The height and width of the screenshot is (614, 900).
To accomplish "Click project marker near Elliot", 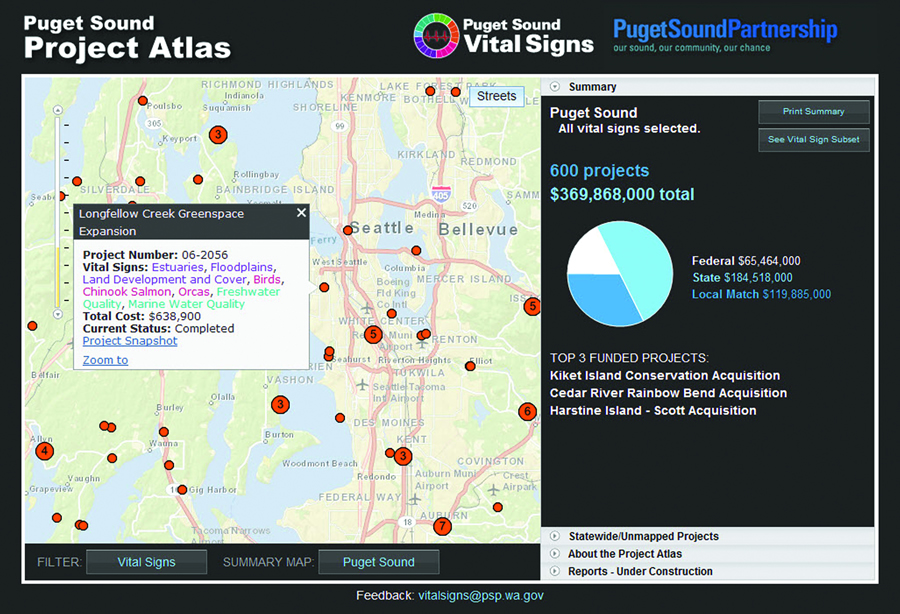I will [470, 366].
